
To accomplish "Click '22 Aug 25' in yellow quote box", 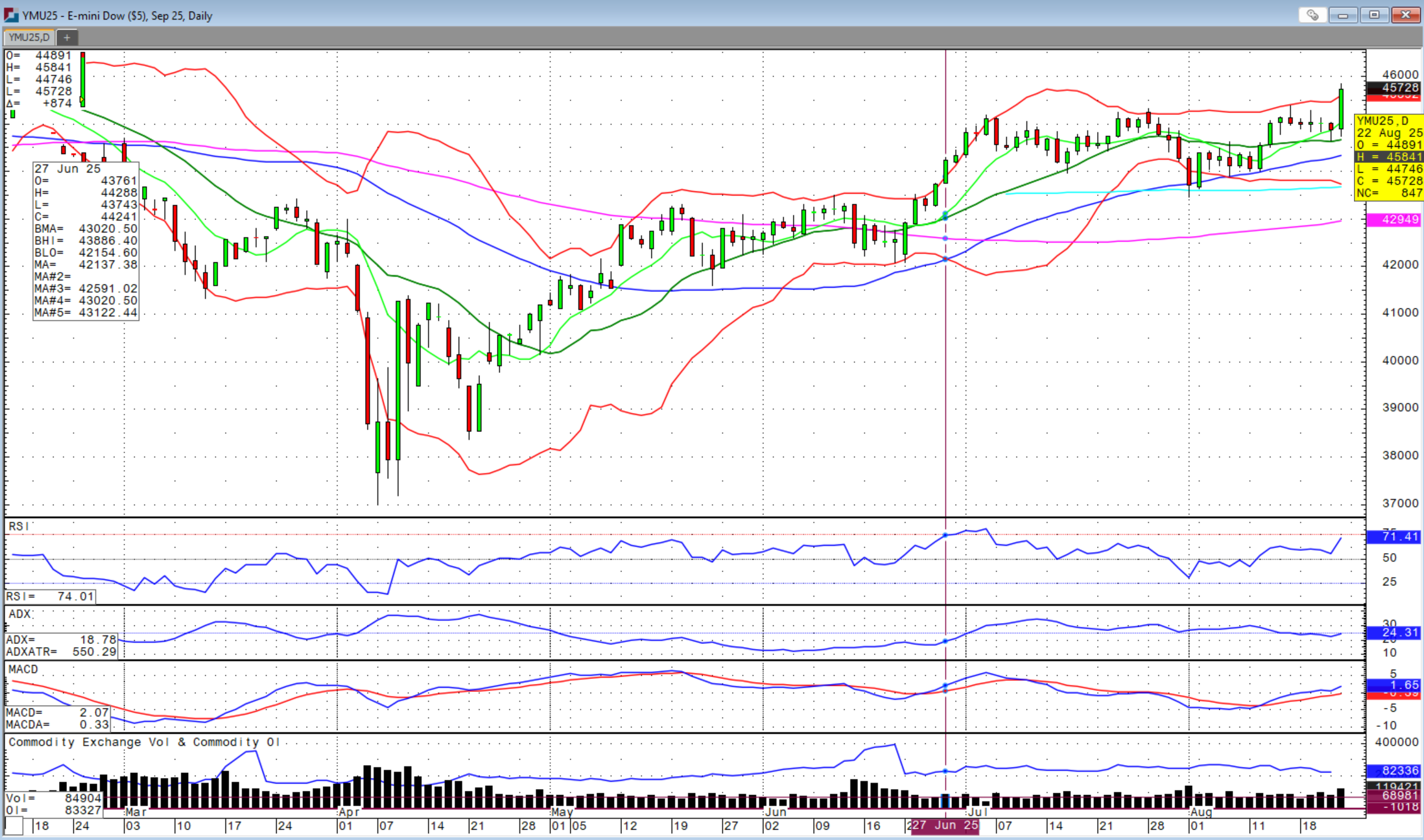I will (x=1390, y=133).
